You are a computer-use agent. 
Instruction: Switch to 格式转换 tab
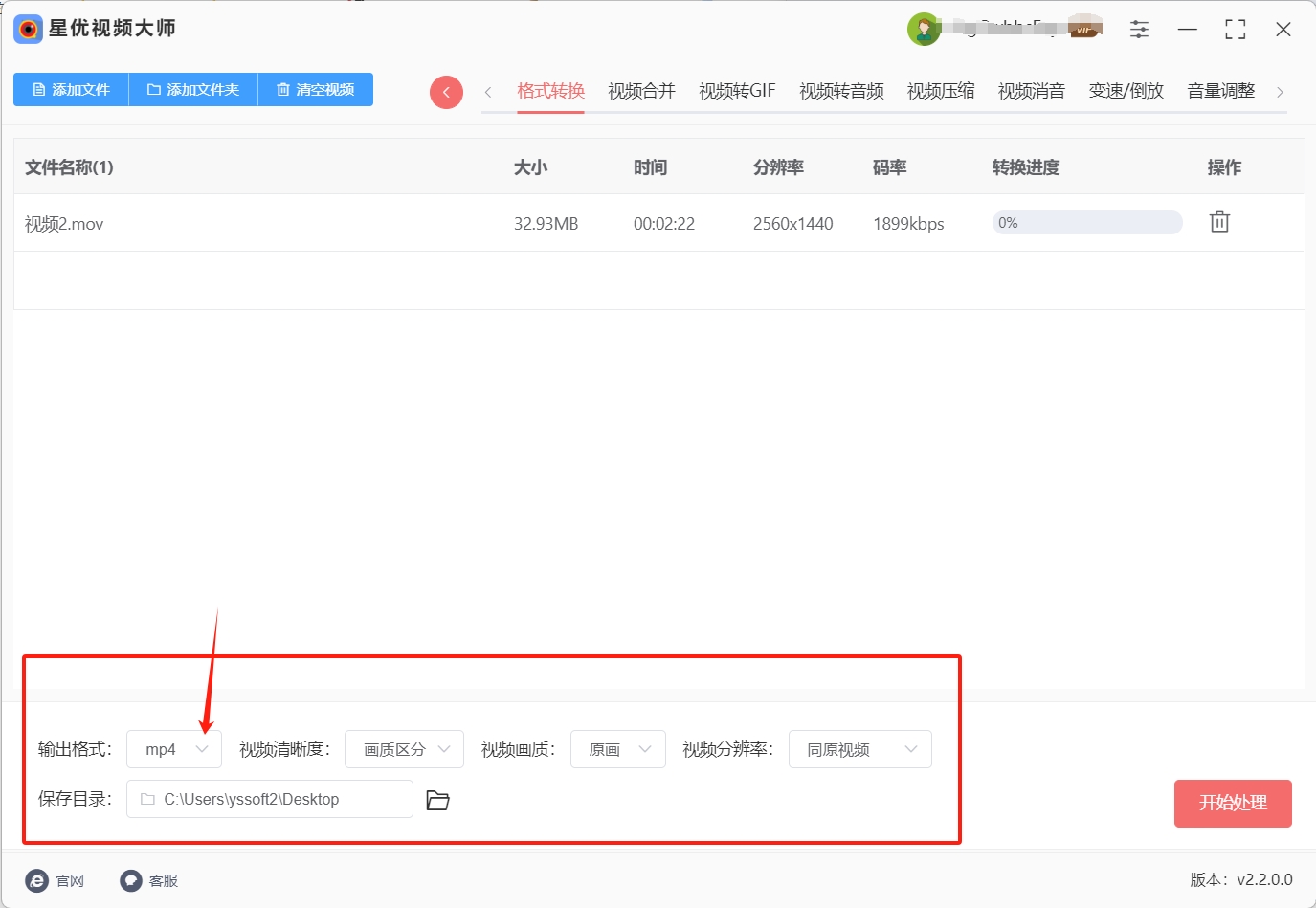[x=550, y=91]
